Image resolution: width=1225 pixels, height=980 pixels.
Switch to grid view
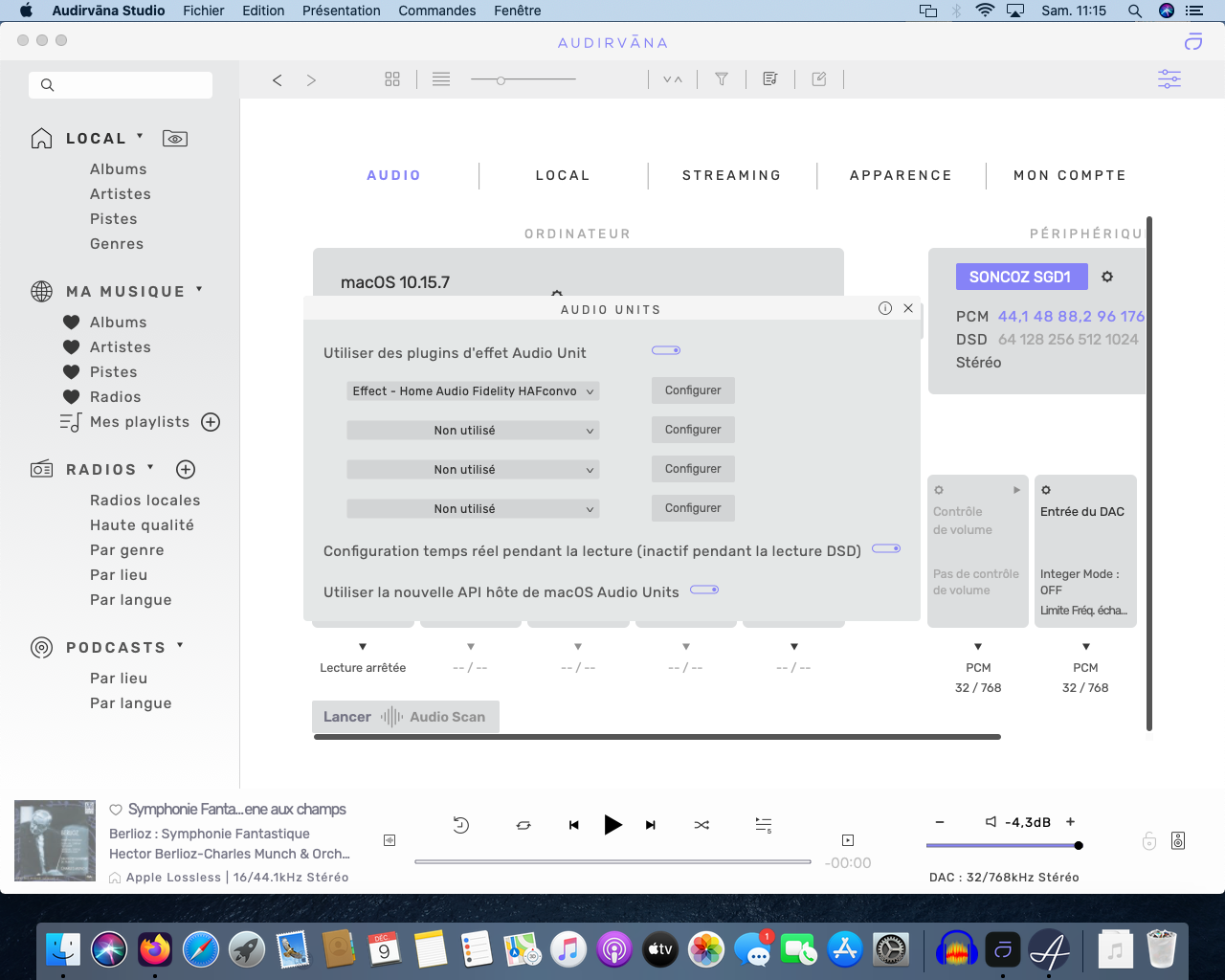click(392, 79)
